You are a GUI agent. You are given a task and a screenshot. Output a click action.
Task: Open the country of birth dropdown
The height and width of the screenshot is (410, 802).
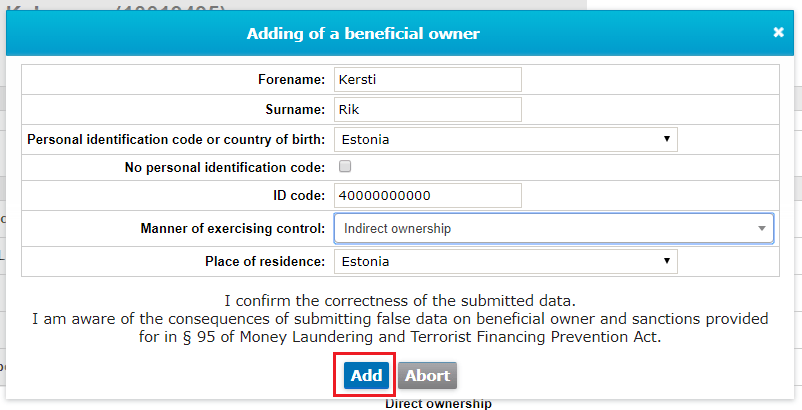[x=505, y=139]
